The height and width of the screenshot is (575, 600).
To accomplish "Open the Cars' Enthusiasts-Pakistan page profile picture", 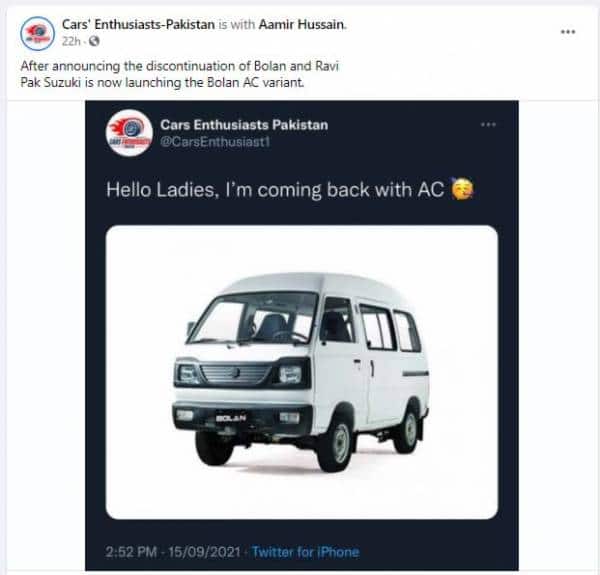I will click(x=37, y=34).
